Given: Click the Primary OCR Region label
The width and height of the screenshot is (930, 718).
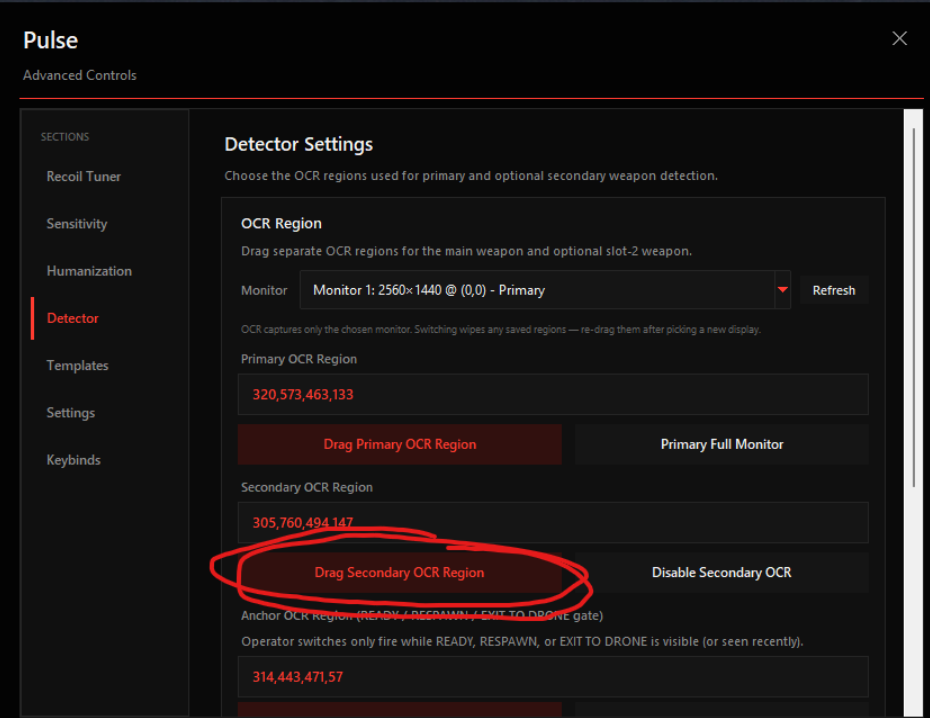Looking at the screenshot, I should (299, 359).
